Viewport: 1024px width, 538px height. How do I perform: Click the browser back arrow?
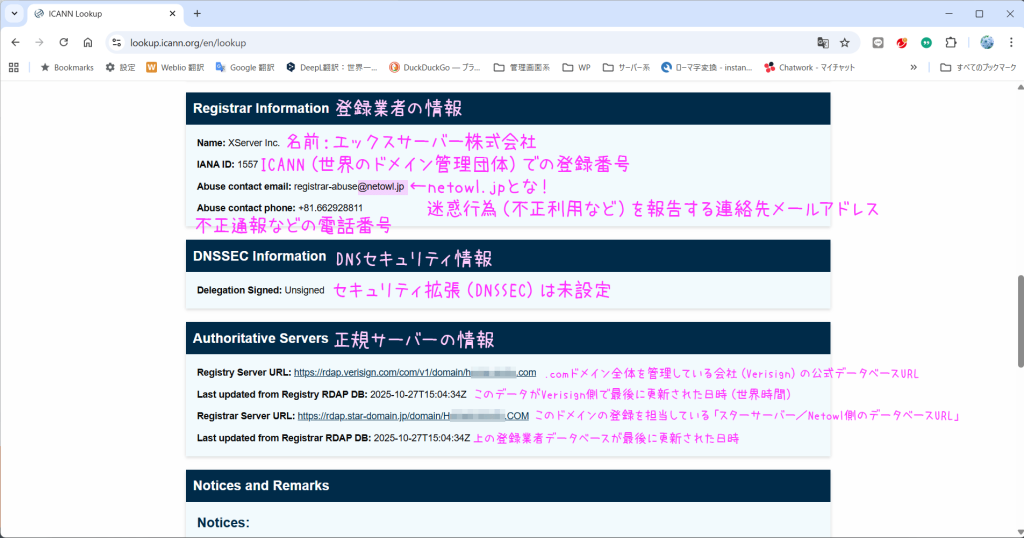[15, 43]
